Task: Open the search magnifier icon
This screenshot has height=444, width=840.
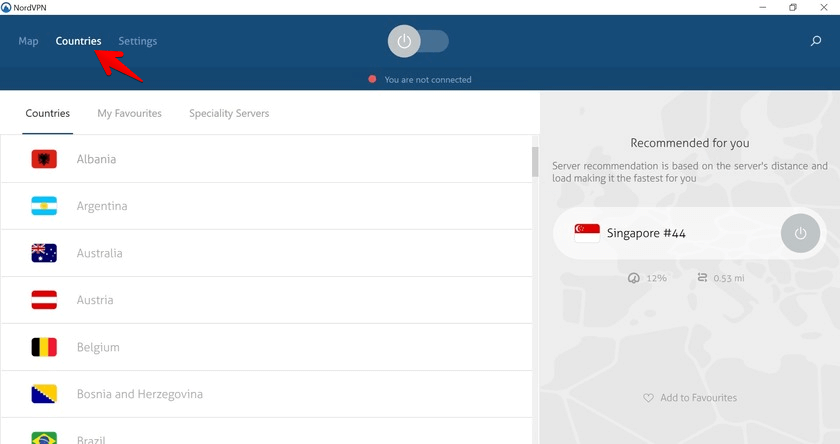Action: coord(815,41)
